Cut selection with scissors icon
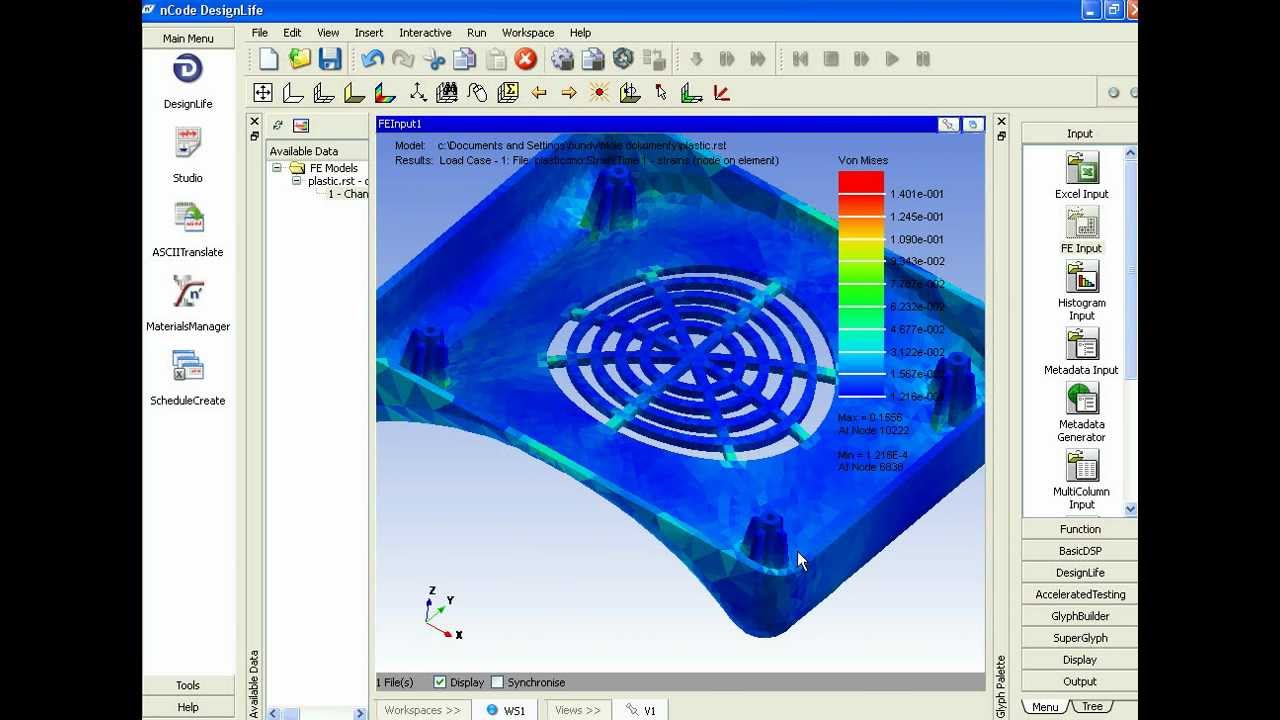This screenshot has height=720, width=1280. pos(434,59)
